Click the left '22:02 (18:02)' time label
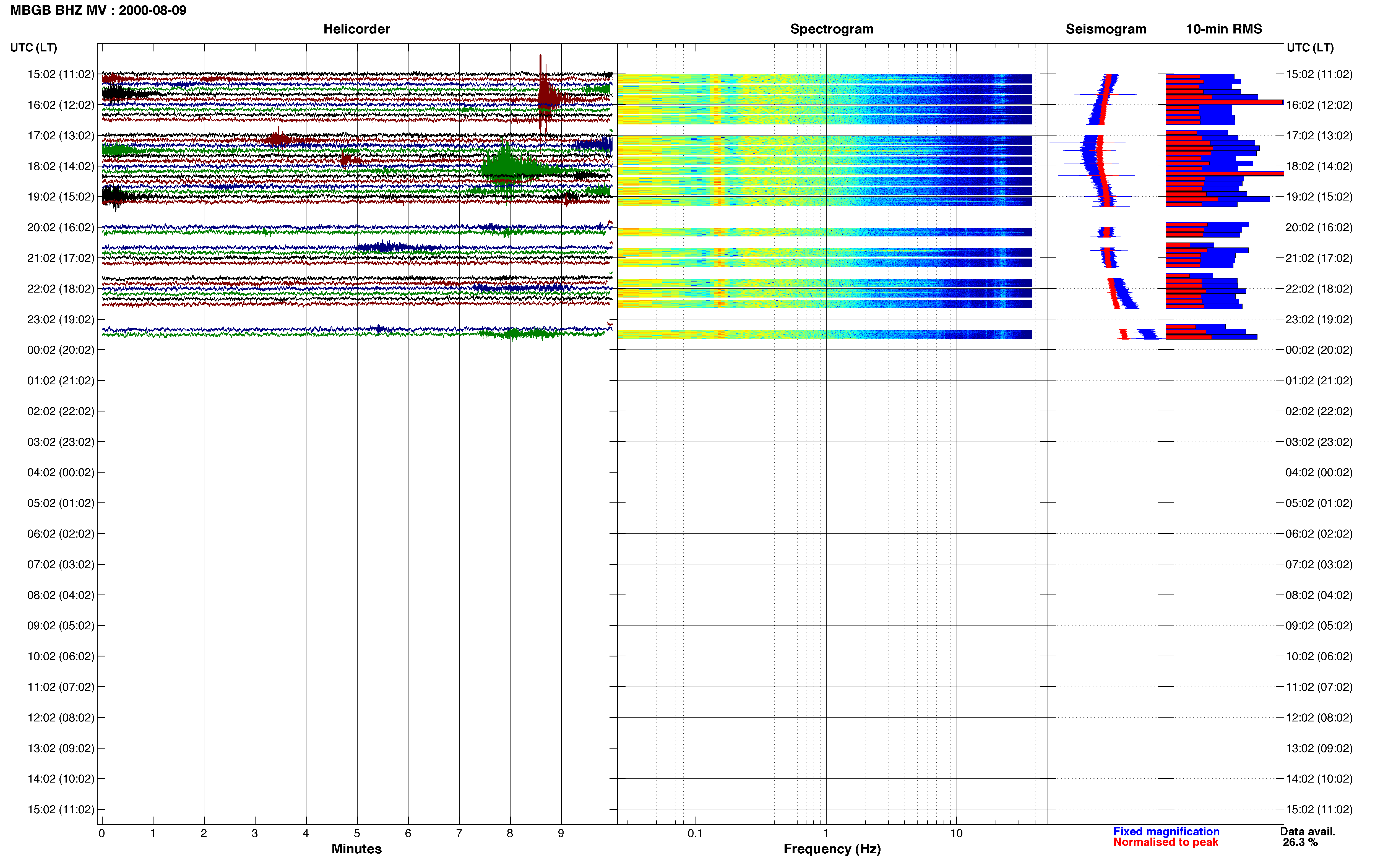Viewport: 1388px width, 868px height. coord(61,289)
